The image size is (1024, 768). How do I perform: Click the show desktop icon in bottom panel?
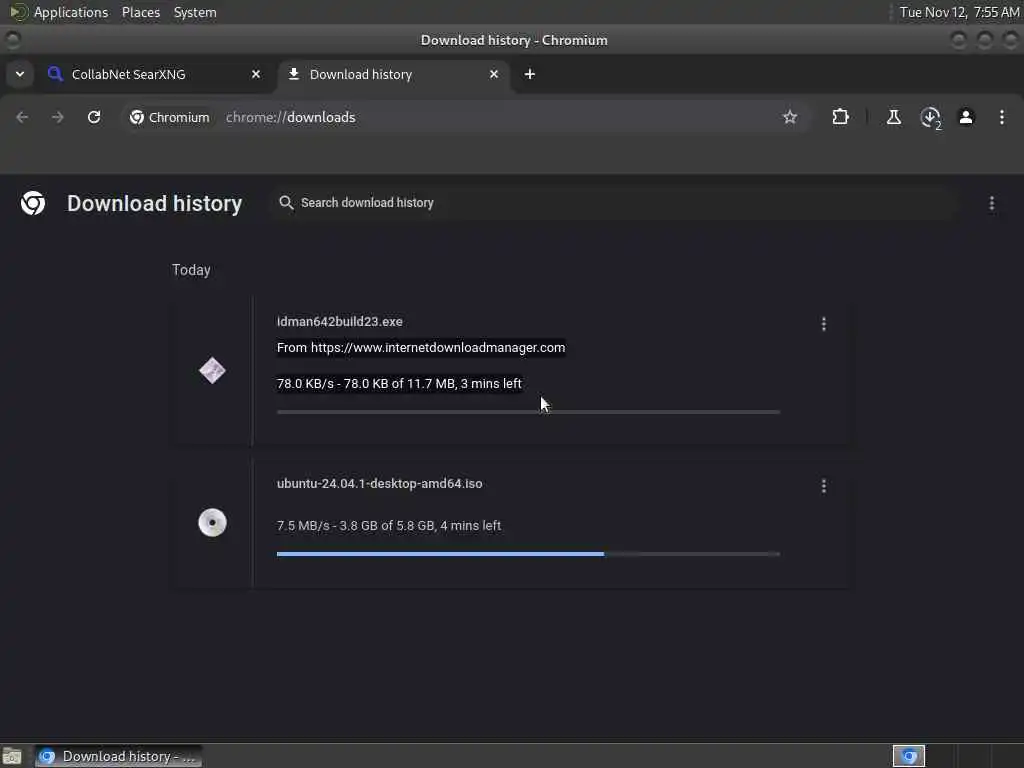[12, 756]
